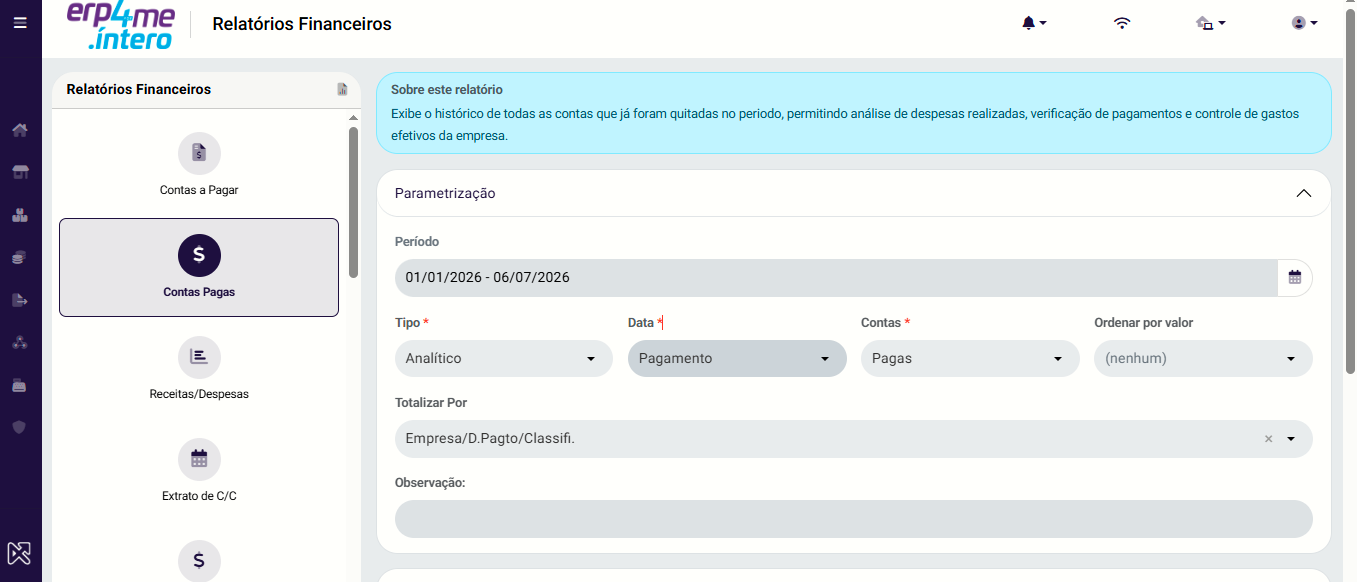Click the main page vertical scrollbar

click(x=1351, y=190)
